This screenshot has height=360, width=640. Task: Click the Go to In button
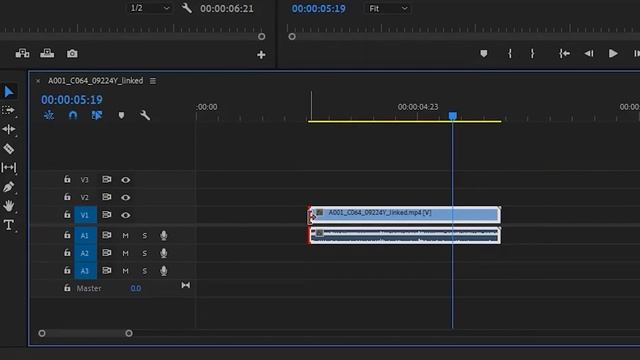(564, 53)
